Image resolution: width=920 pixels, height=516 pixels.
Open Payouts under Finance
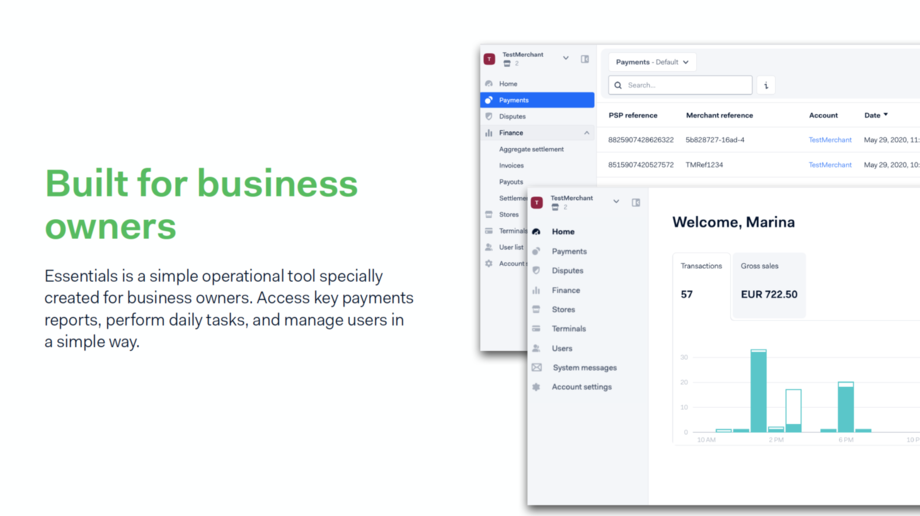(x=510, y=182)
